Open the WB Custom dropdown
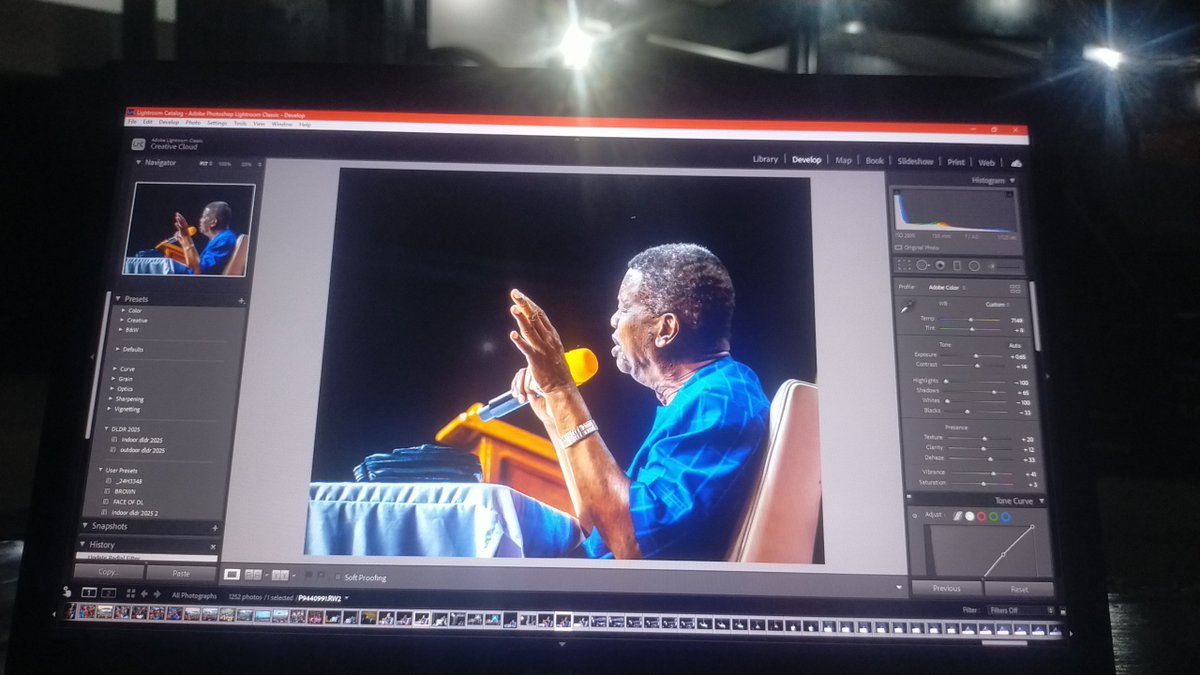Image resolution: width=1200 pixels, height=675 pixels. pyautogui.click(x=998, y=304)
